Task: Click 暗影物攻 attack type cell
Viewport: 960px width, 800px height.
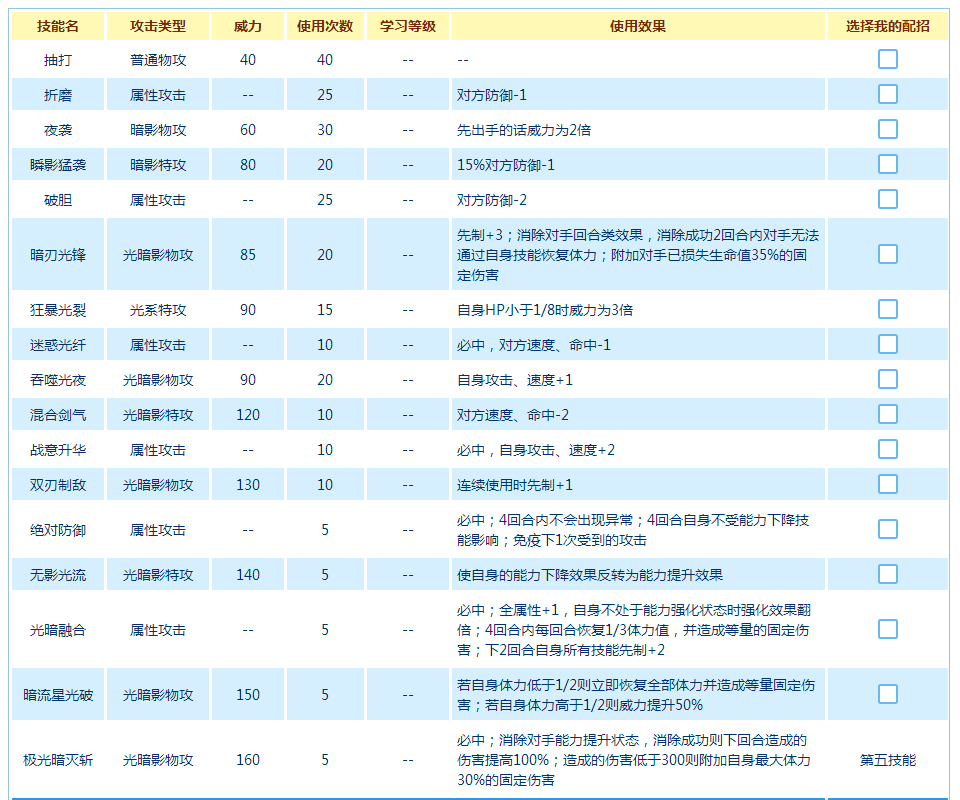Action: pyautogui.click(x=157, y=130)
